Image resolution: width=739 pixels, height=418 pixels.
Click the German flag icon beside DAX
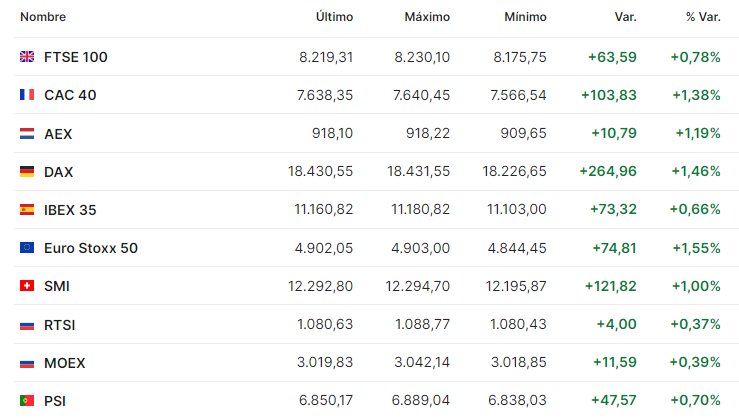(x=27, y=172)
